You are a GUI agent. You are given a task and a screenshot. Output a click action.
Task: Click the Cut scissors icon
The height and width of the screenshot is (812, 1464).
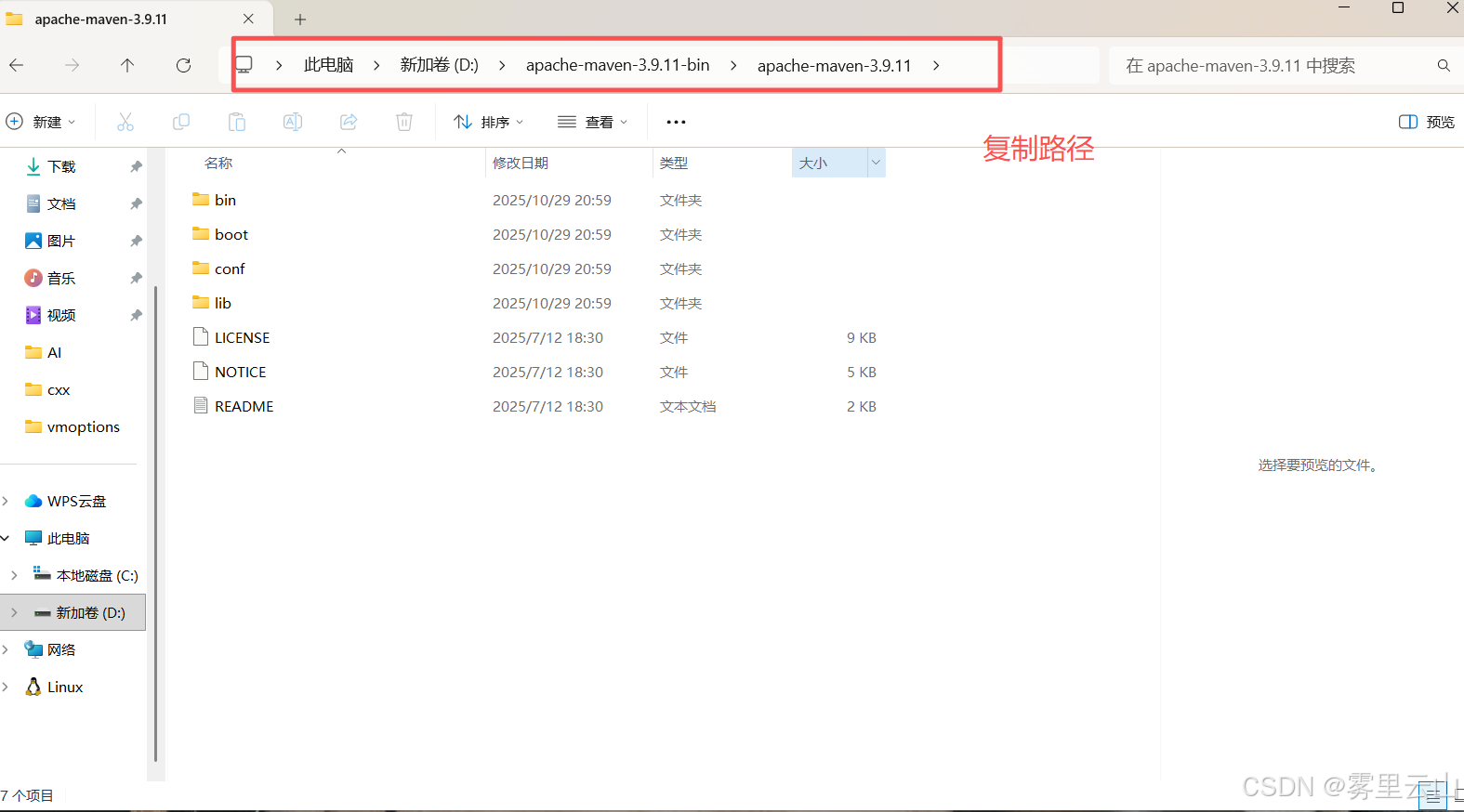[x=125, y=122]
